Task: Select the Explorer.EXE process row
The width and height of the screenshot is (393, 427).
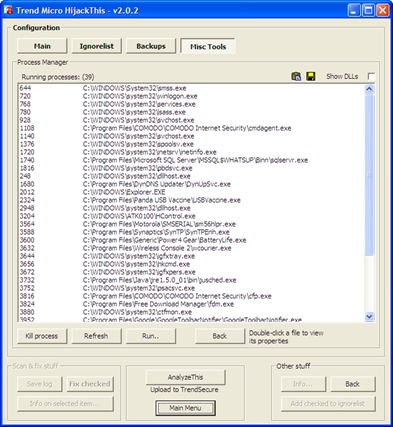Action: click(x=192, y=192)
